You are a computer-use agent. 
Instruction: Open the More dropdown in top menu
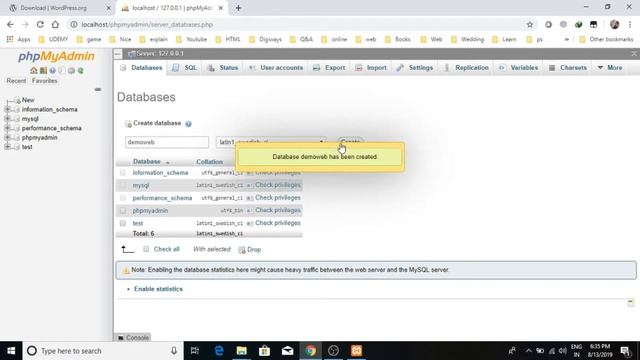coord(610,68)
